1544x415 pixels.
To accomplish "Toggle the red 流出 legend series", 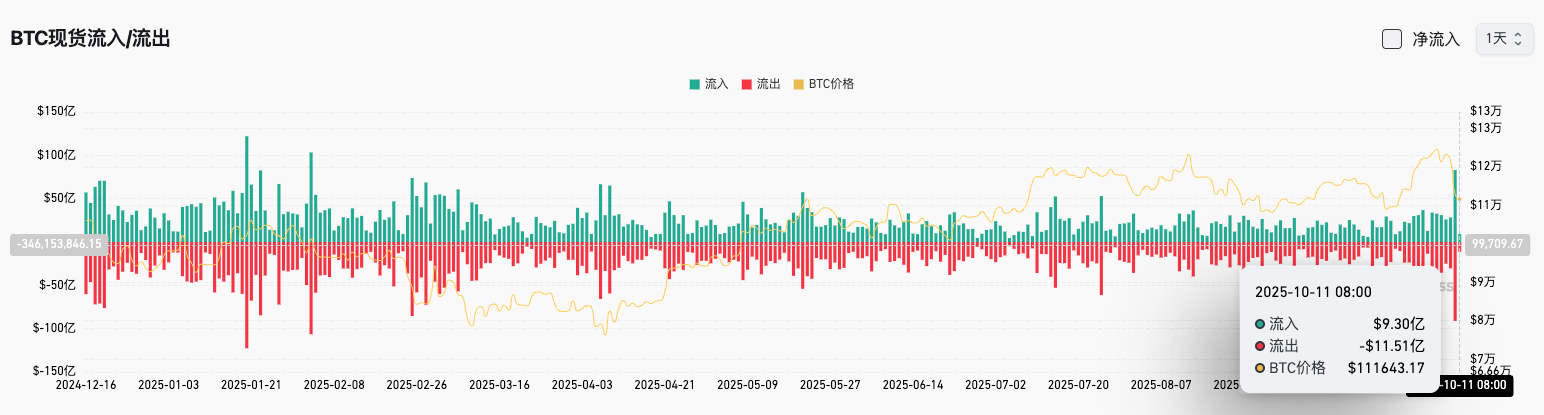I will [760, 84].
